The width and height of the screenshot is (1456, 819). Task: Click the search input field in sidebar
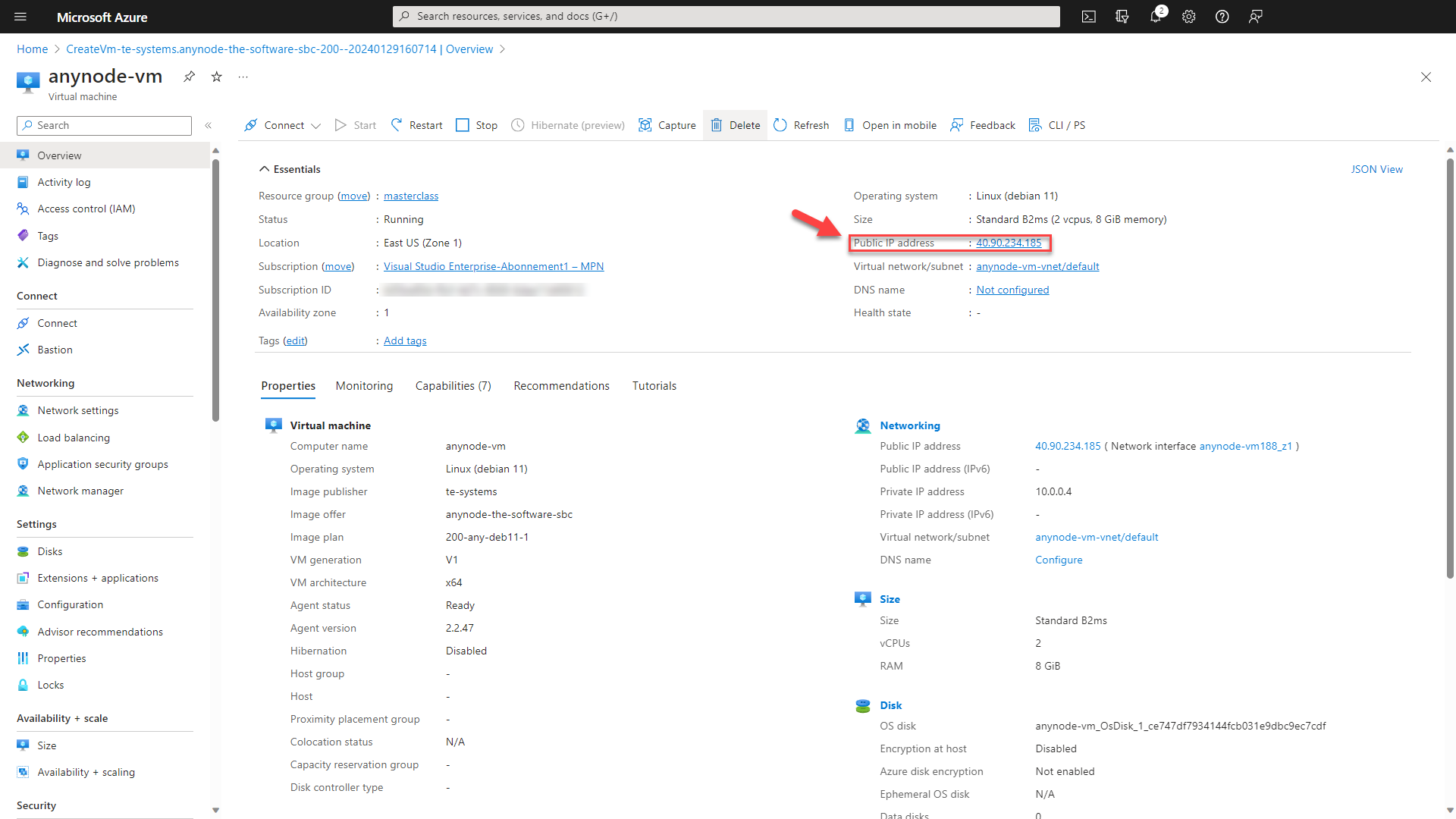pyautogui.click(x=103, y=125)
